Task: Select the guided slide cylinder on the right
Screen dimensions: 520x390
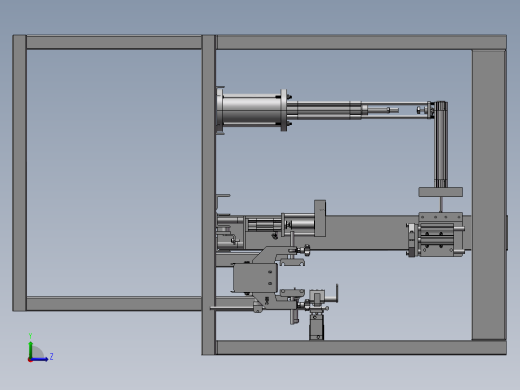Action: coord(436,234)
